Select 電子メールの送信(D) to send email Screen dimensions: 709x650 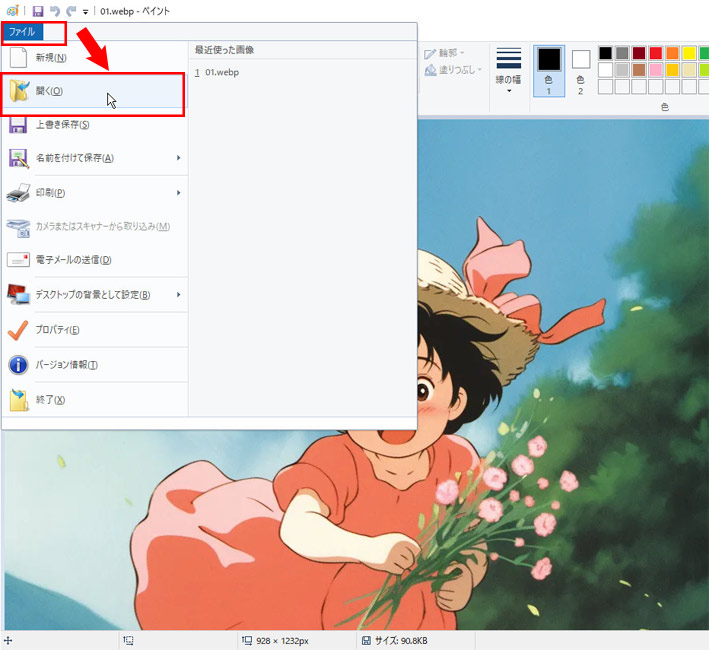pyautogui.click(x=95, y=259)
